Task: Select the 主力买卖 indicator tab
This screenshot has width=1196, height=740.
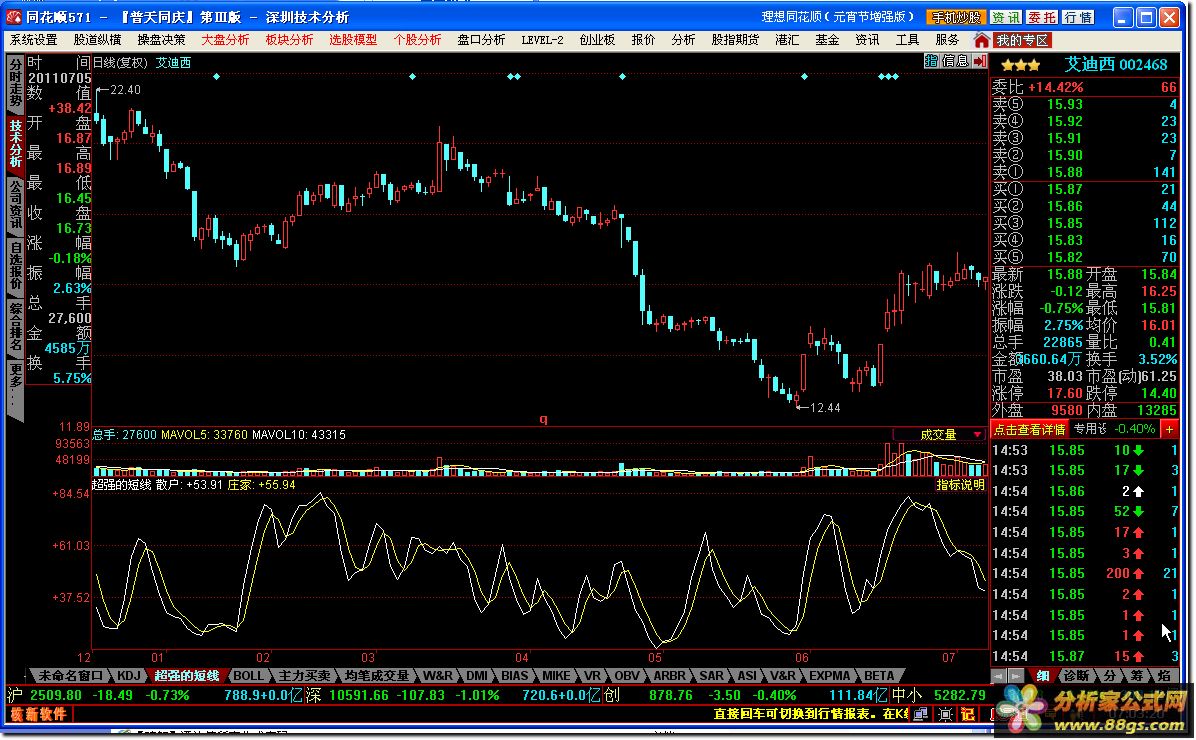Action: click(x=304, y=676)
